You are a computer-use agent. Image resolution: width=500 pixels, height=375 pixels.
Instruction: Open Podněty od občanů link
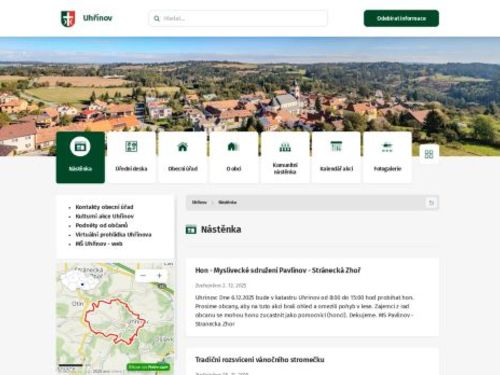(x=102, y=225)
